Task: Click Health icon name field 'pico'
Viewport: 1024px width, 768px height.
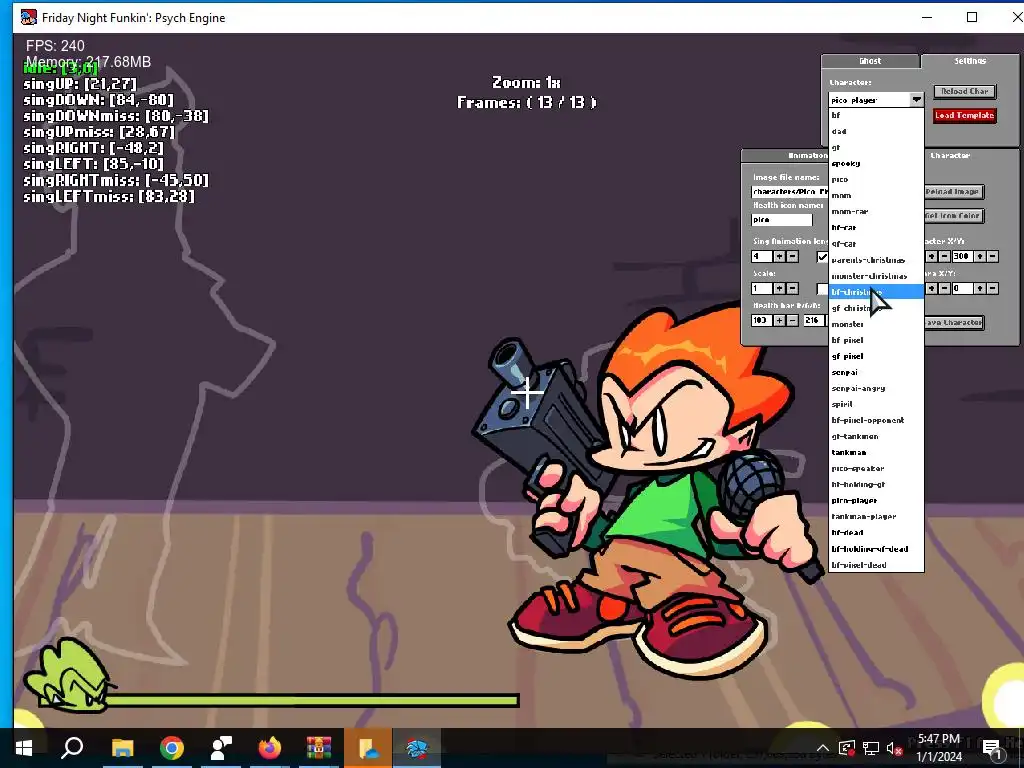Action: [782, 220]
